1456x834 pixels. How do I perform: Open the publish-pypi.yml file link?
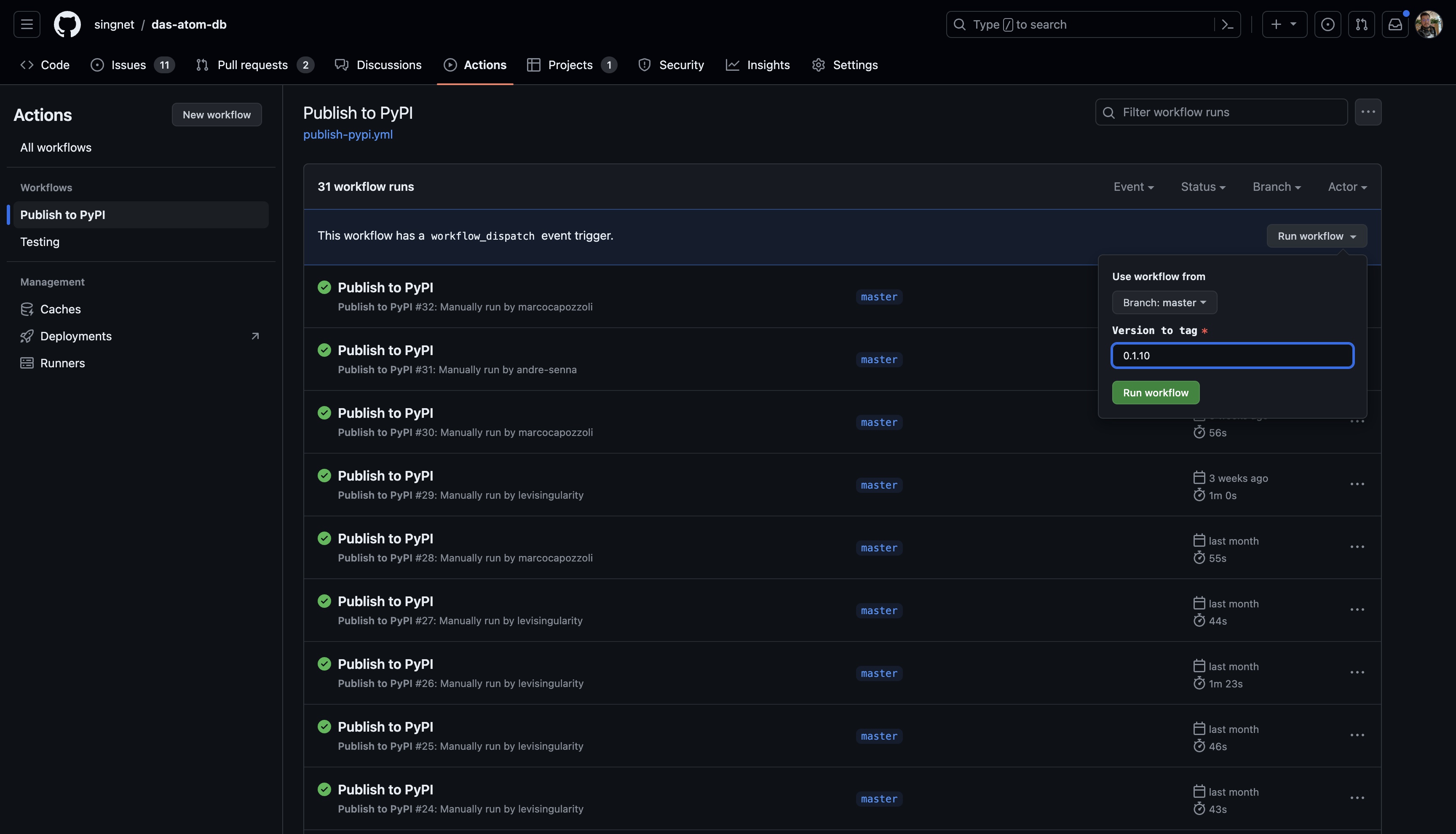(348, 135)
